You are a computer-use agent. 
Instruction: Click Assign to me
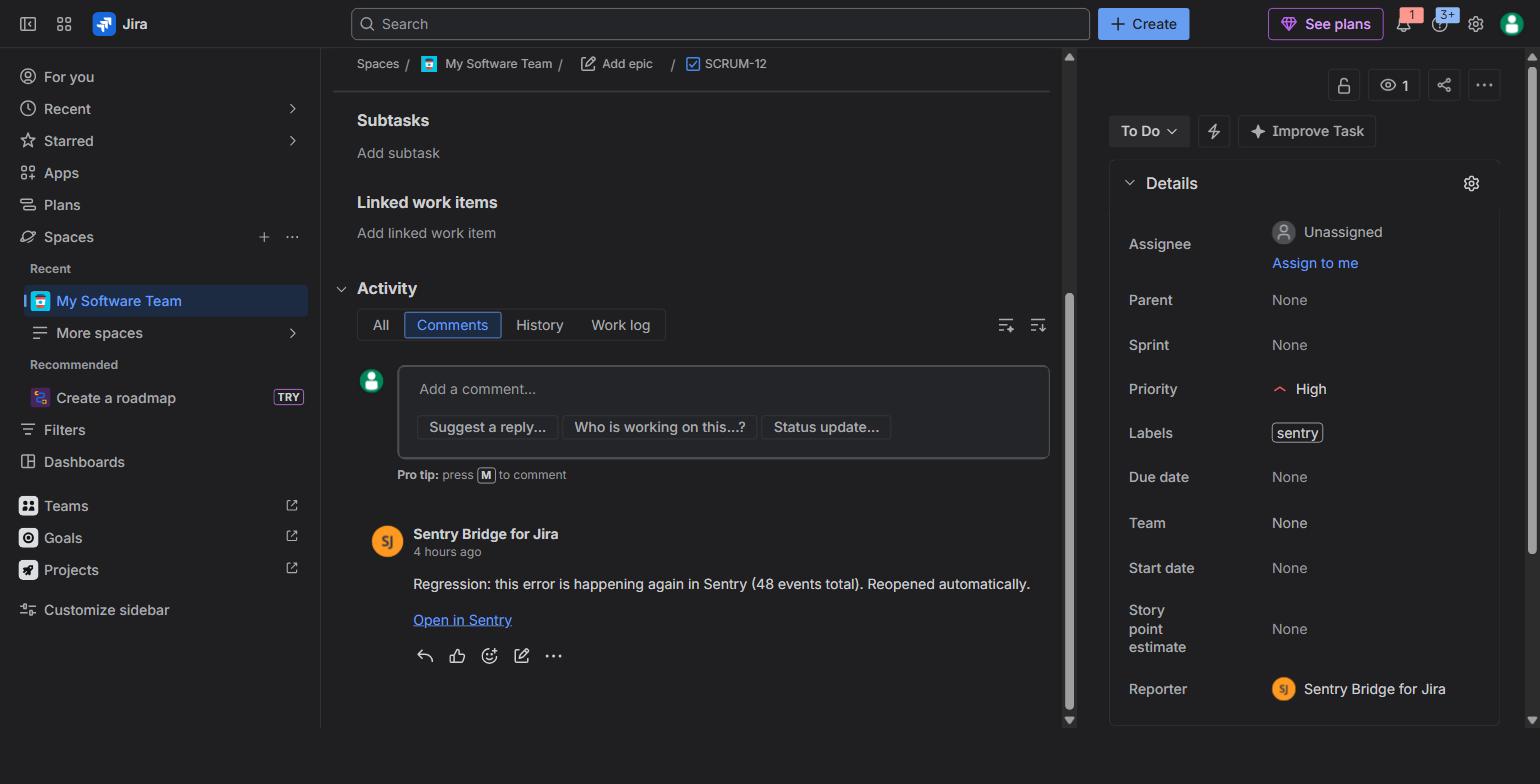point(1315,263)
